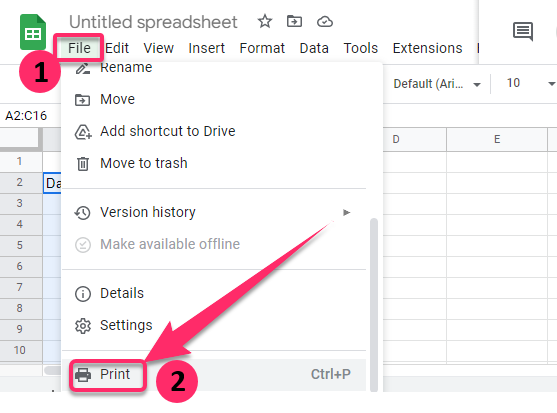The image size is (557, 413).
Task: Check the cloud document status icon
Action: (325, 22)
